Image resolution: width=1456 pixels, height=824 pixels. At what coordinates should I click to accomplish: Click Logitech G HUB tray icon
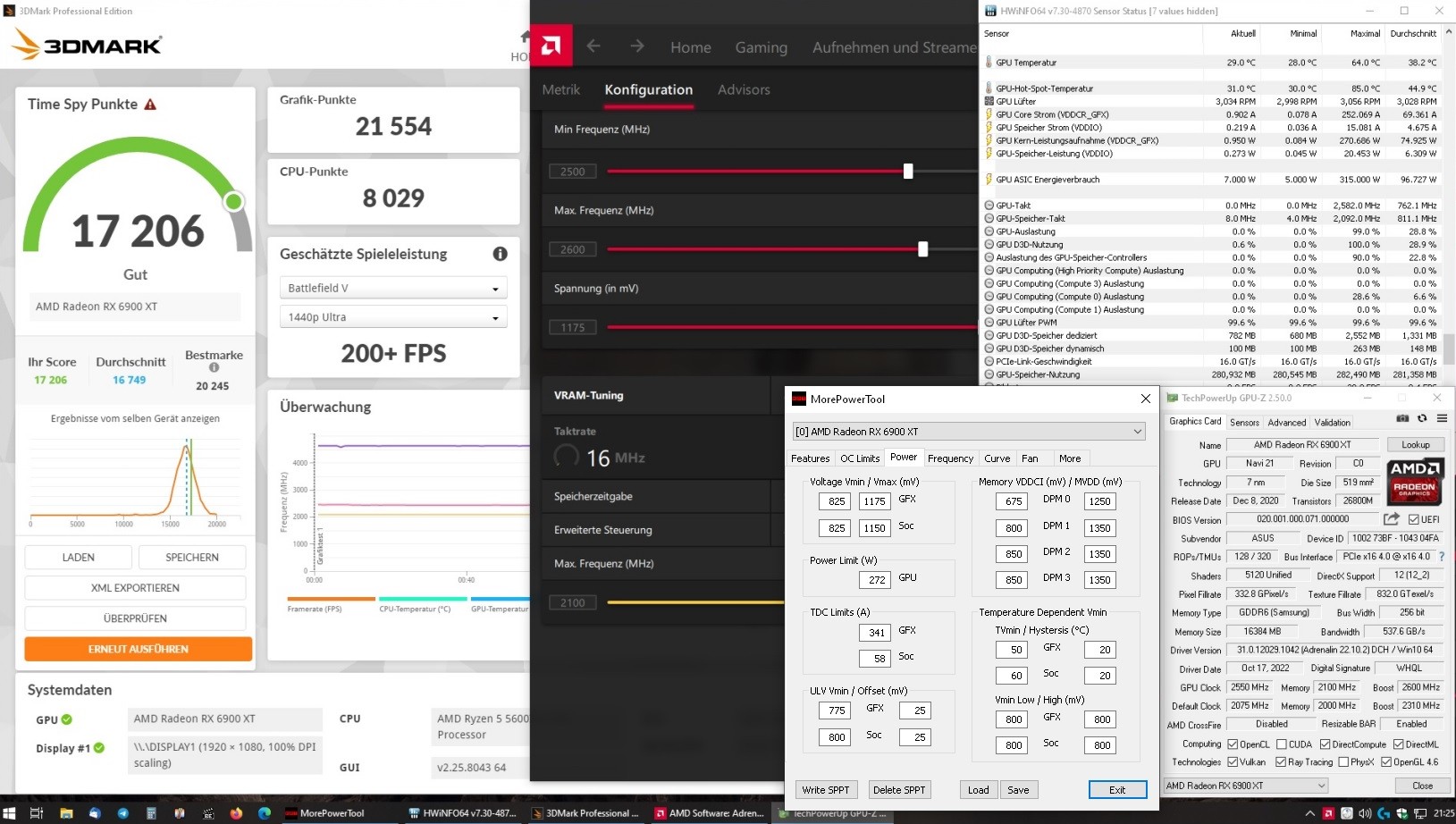(x=1384, y=813)
